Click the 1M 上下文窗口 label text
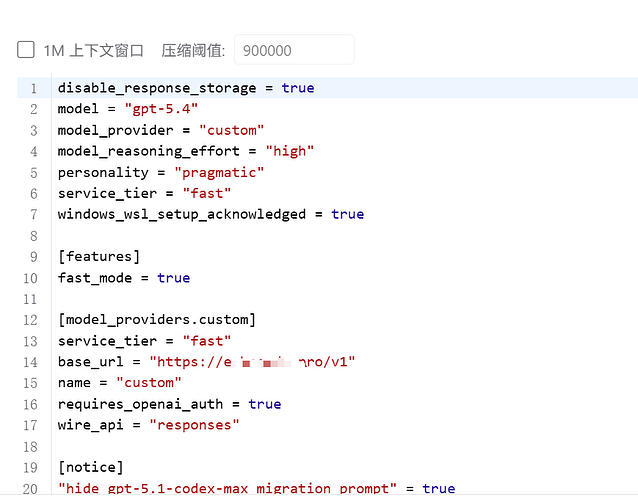This screenshot has width=638, height=499. coord(94,50)
